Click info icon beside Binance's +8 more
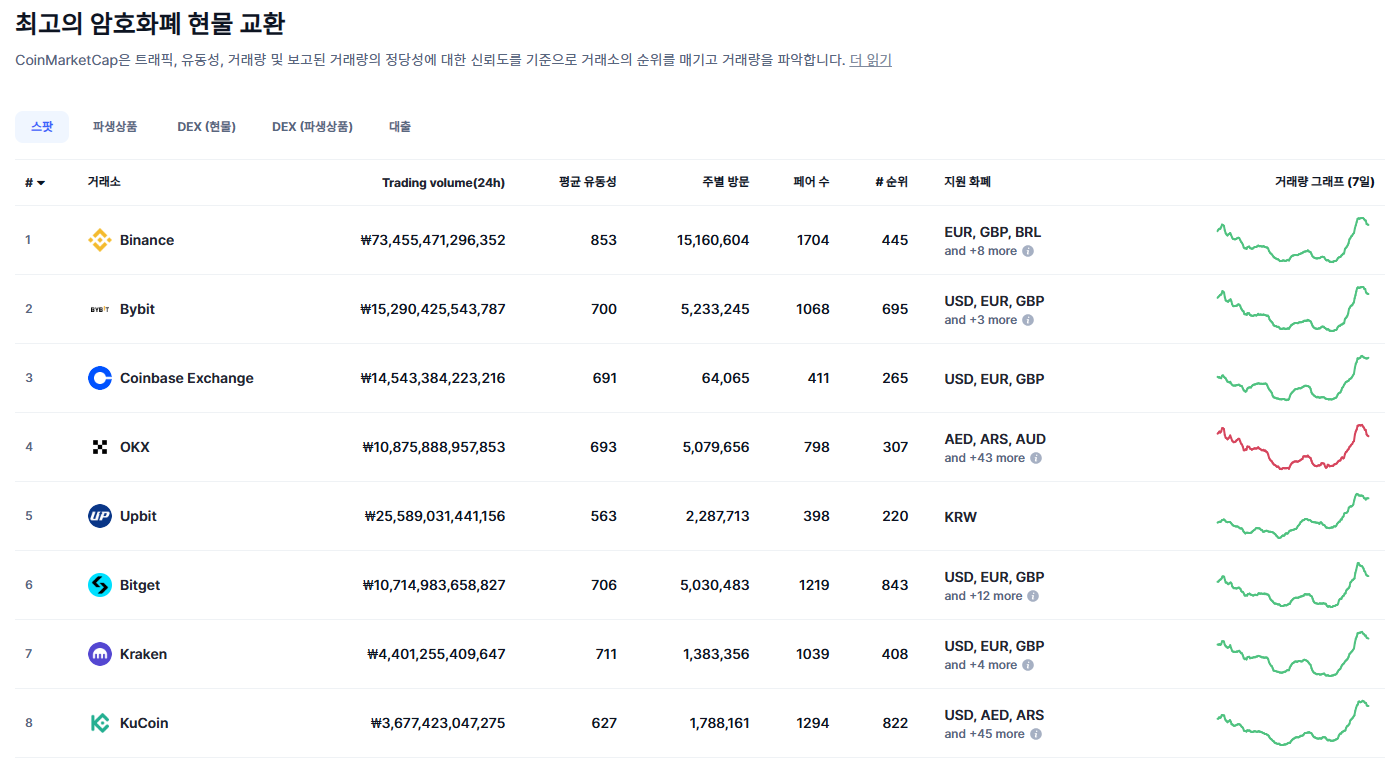This screenshot has width=1386, height=765. click(1028, 251)
